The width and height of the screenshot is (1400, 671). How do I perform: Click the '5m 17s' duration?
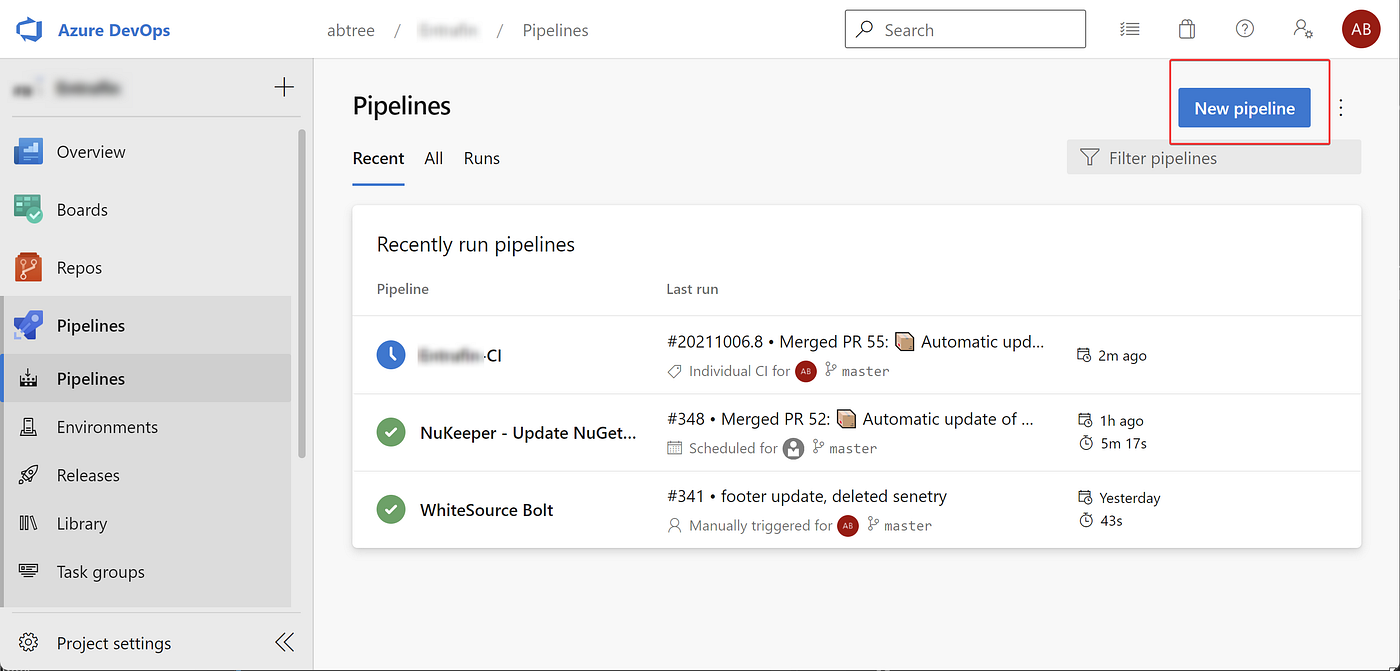[1122, 443]
